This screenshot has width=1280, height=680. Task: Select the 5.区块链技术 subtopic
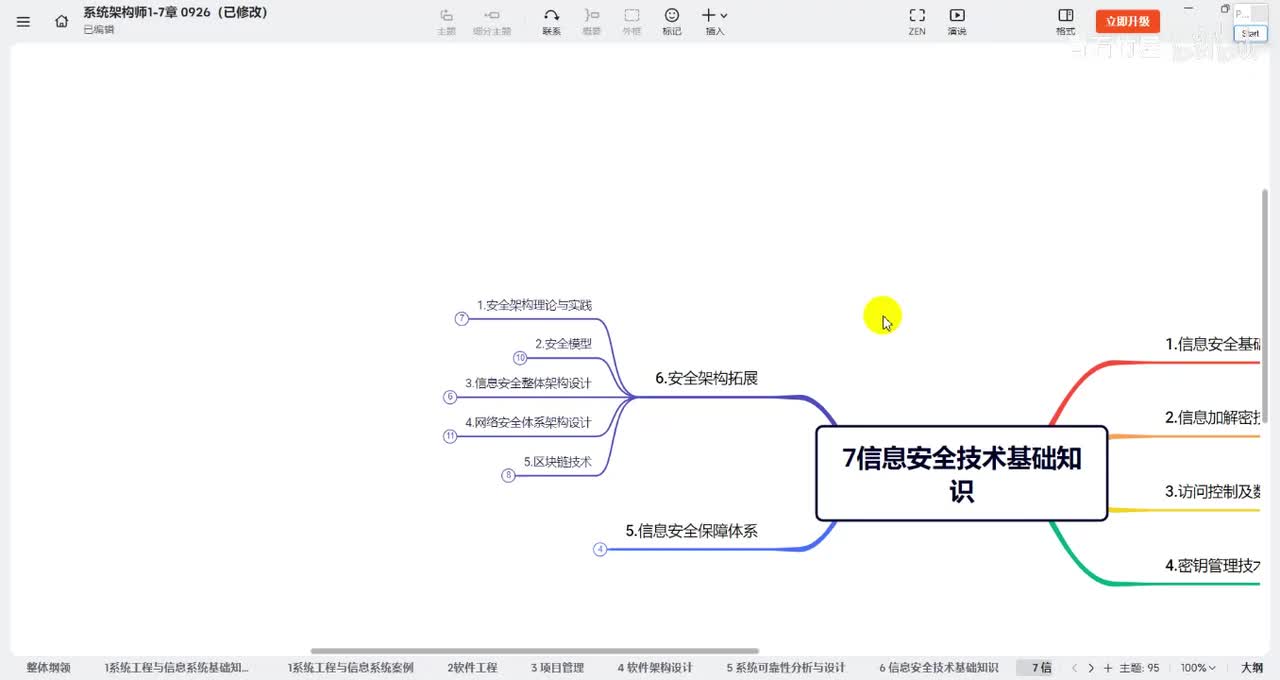[x=557, y=462]
